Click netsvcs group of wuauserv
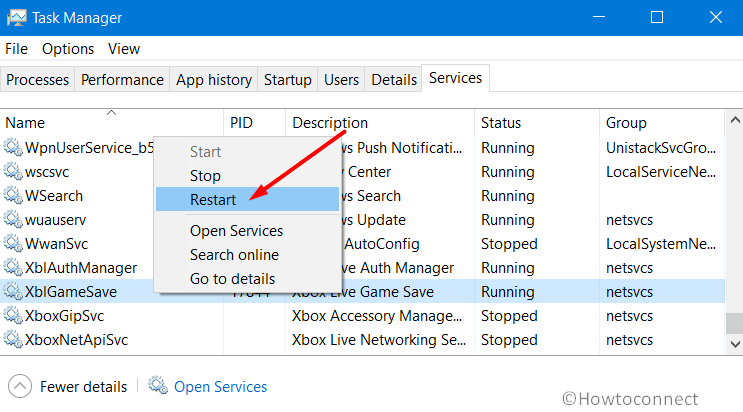This screenshot has width=743, height=412. tap(629, 220)
